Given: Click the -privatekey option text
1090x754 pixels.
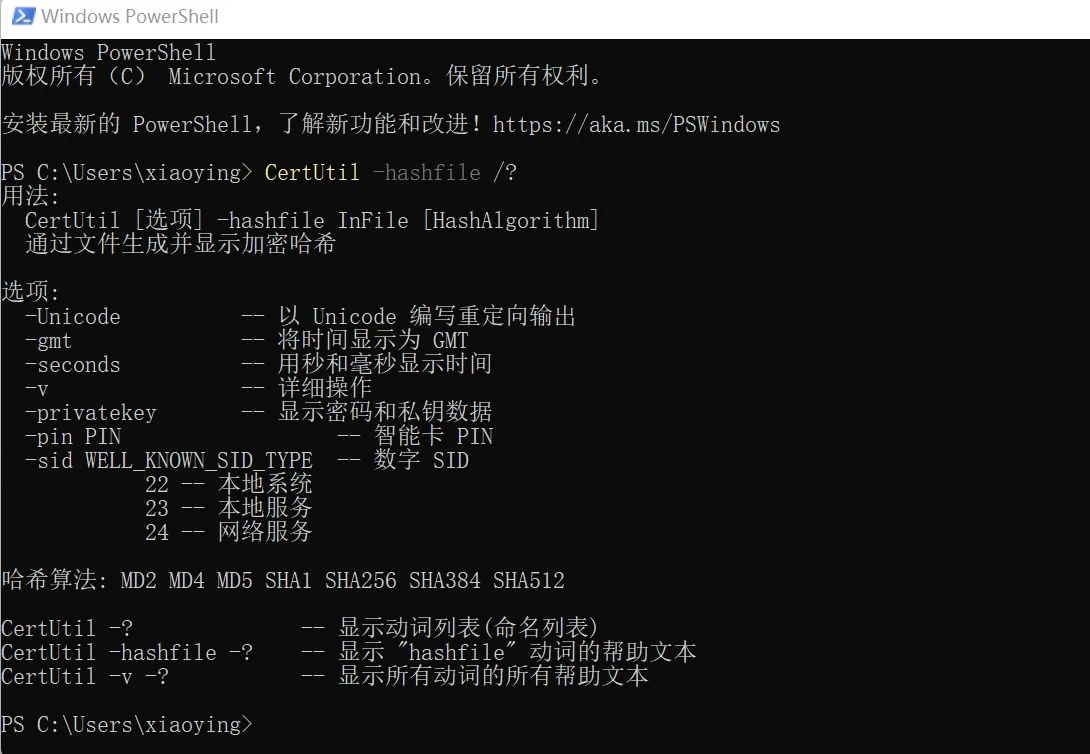Looking at the screenshot, I should coord(91,413).
